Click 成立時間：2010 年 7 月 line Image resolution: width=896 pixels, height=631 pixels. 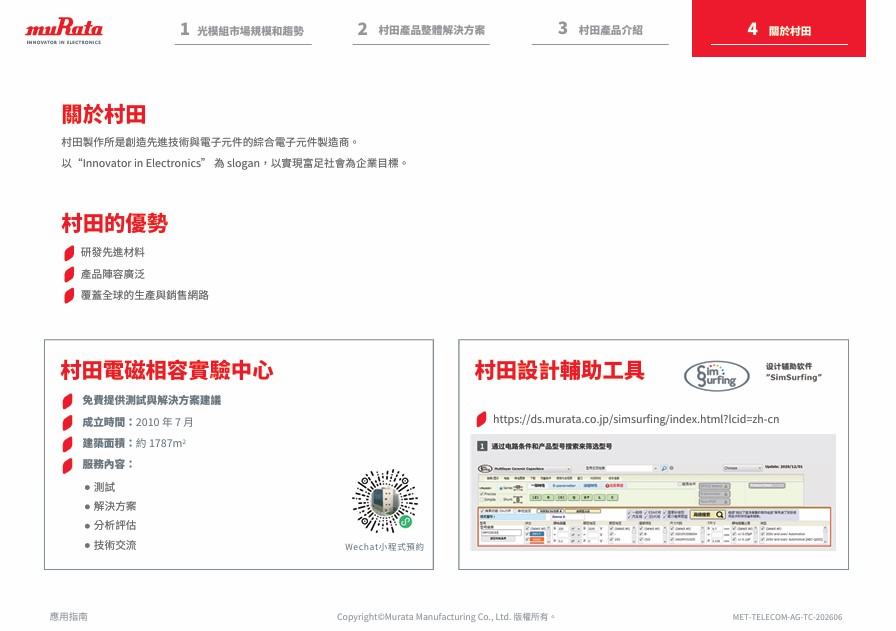(x=138, y=422)
